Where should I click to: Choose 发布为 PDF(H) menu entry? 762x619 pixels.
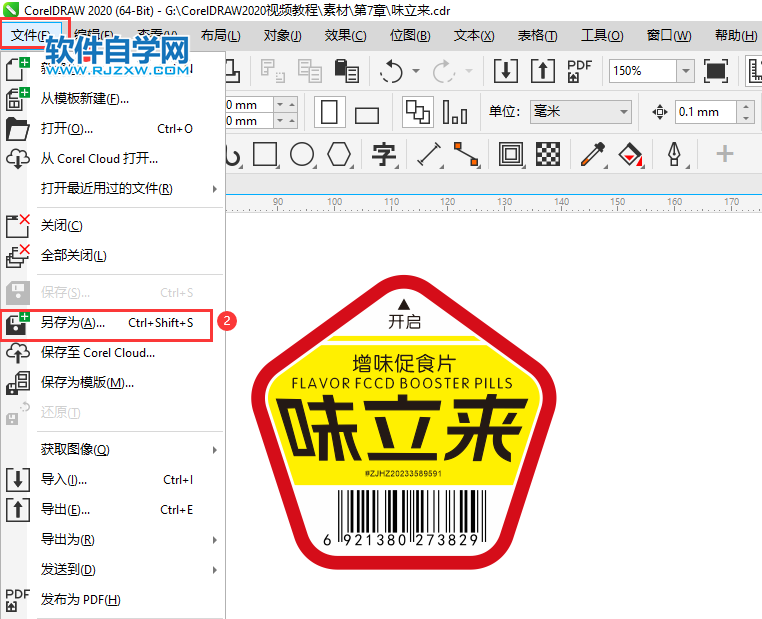point(113,600)
